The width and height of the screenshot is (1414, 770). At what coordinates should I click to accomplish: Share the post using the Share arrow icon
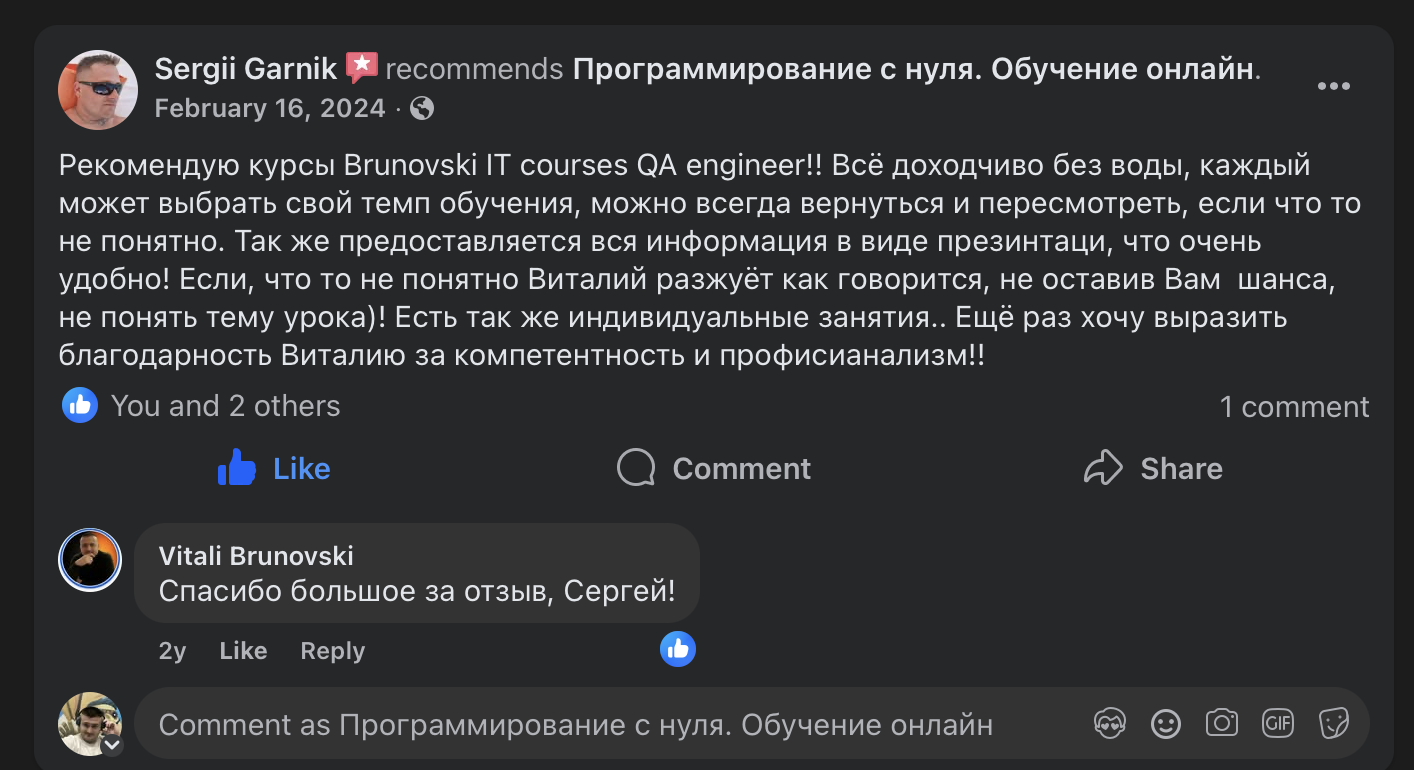click(x=1152, y=468)
